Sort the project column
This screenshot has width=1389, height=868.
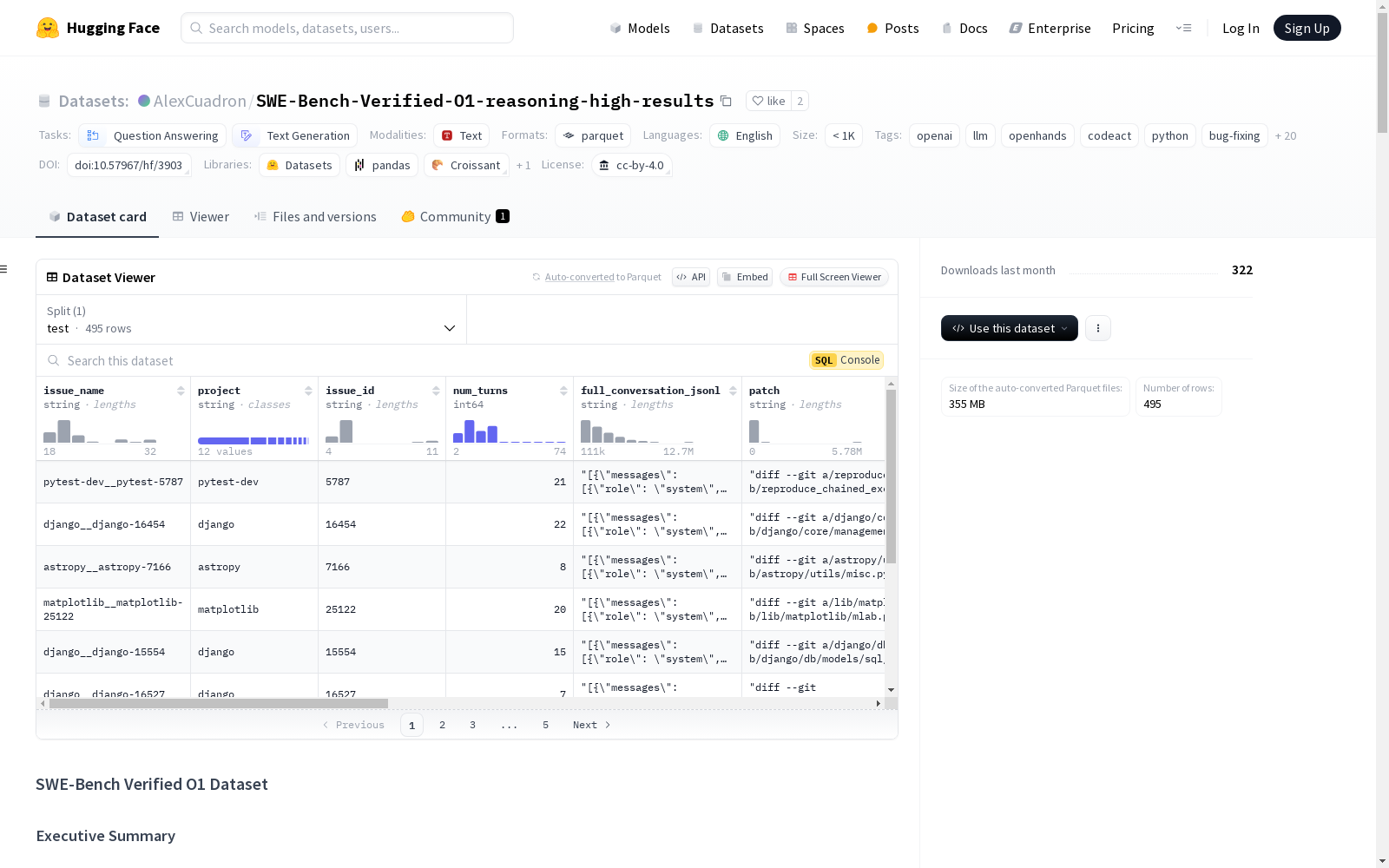coord(308,391)
